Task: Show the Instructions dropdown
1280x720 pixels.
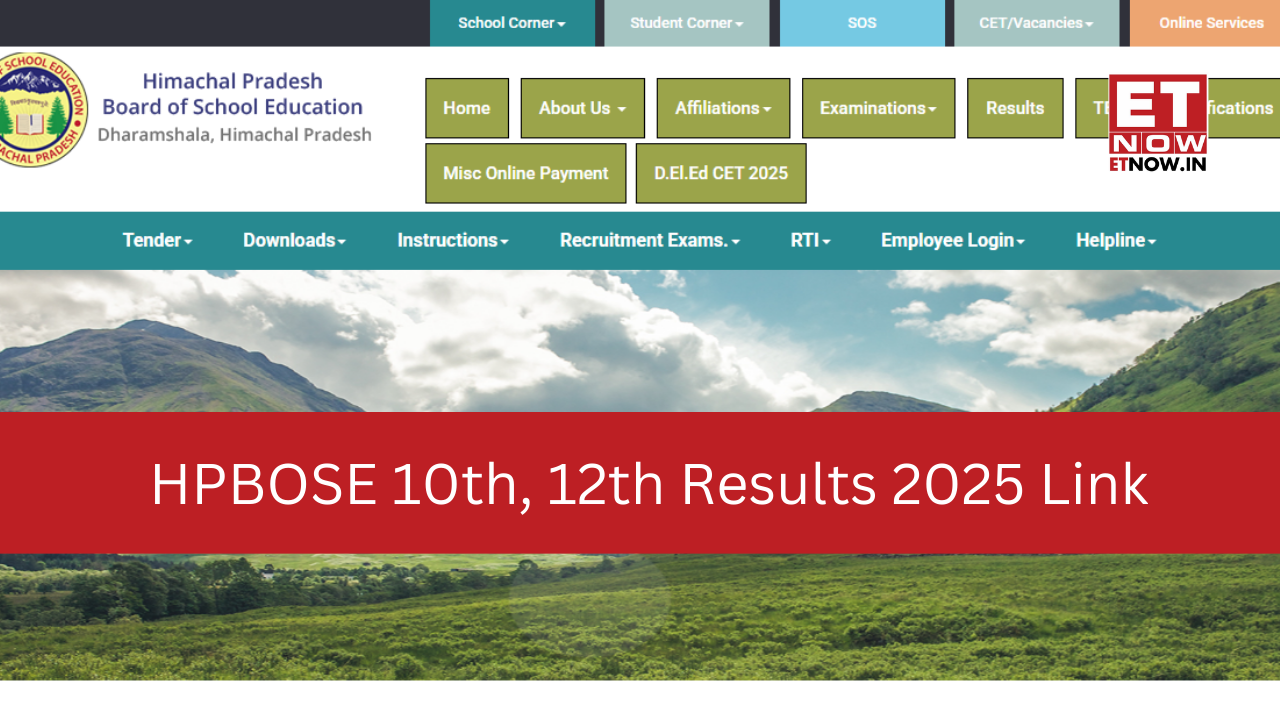Action: (x=452, y=240)
